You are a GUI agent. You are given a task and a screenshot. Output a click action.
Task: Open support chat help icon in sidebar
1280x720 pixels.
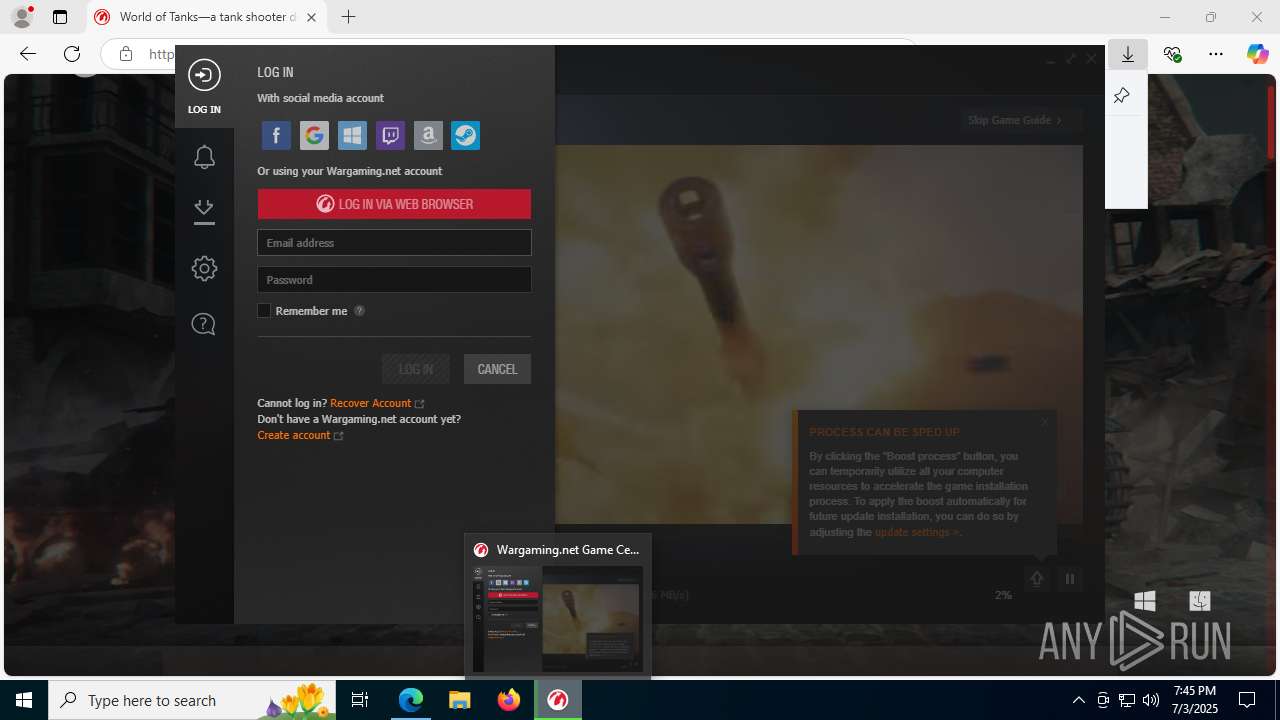[203, 324]
